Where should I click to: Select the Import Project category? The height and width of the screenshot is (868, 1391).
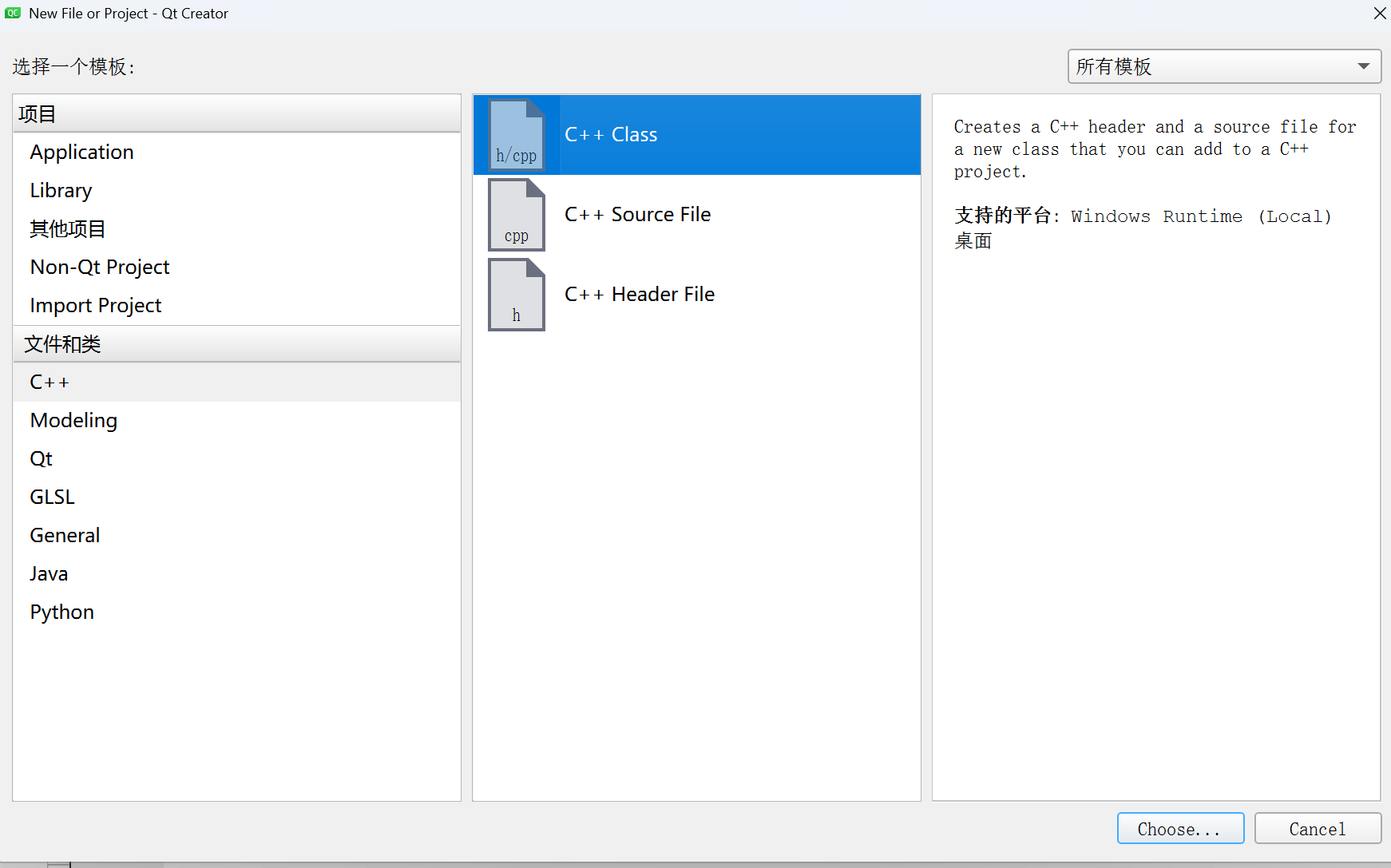point(236,306)
